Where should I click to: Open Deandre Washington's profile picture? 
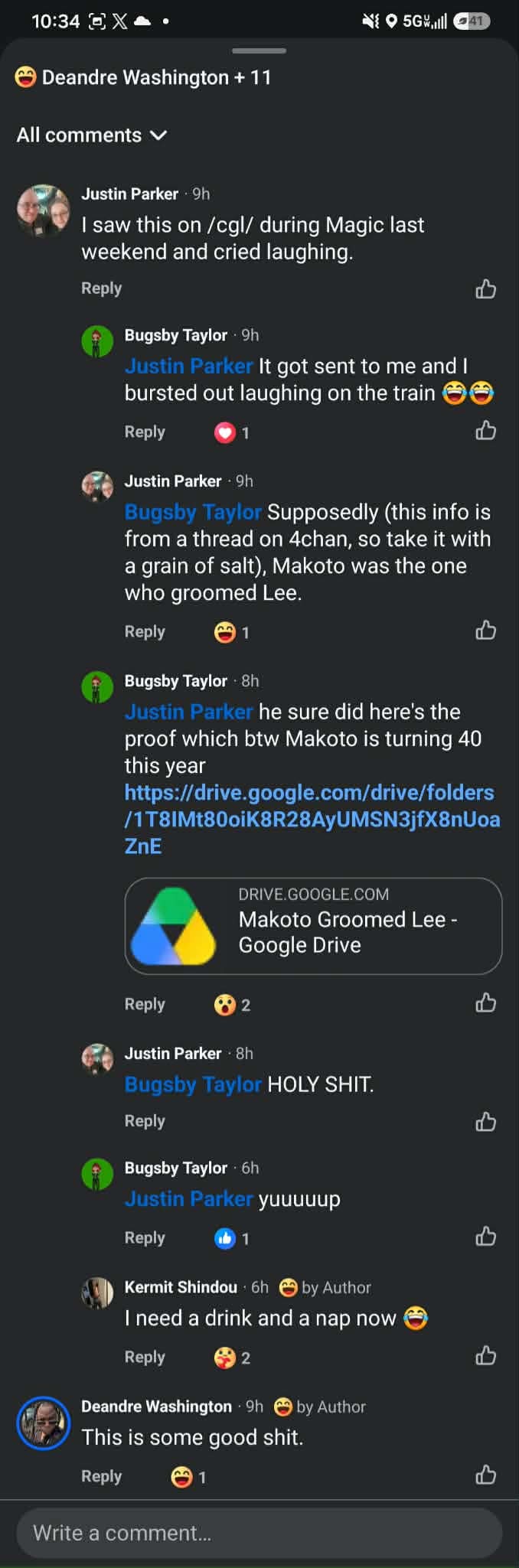coord(44,1423)
